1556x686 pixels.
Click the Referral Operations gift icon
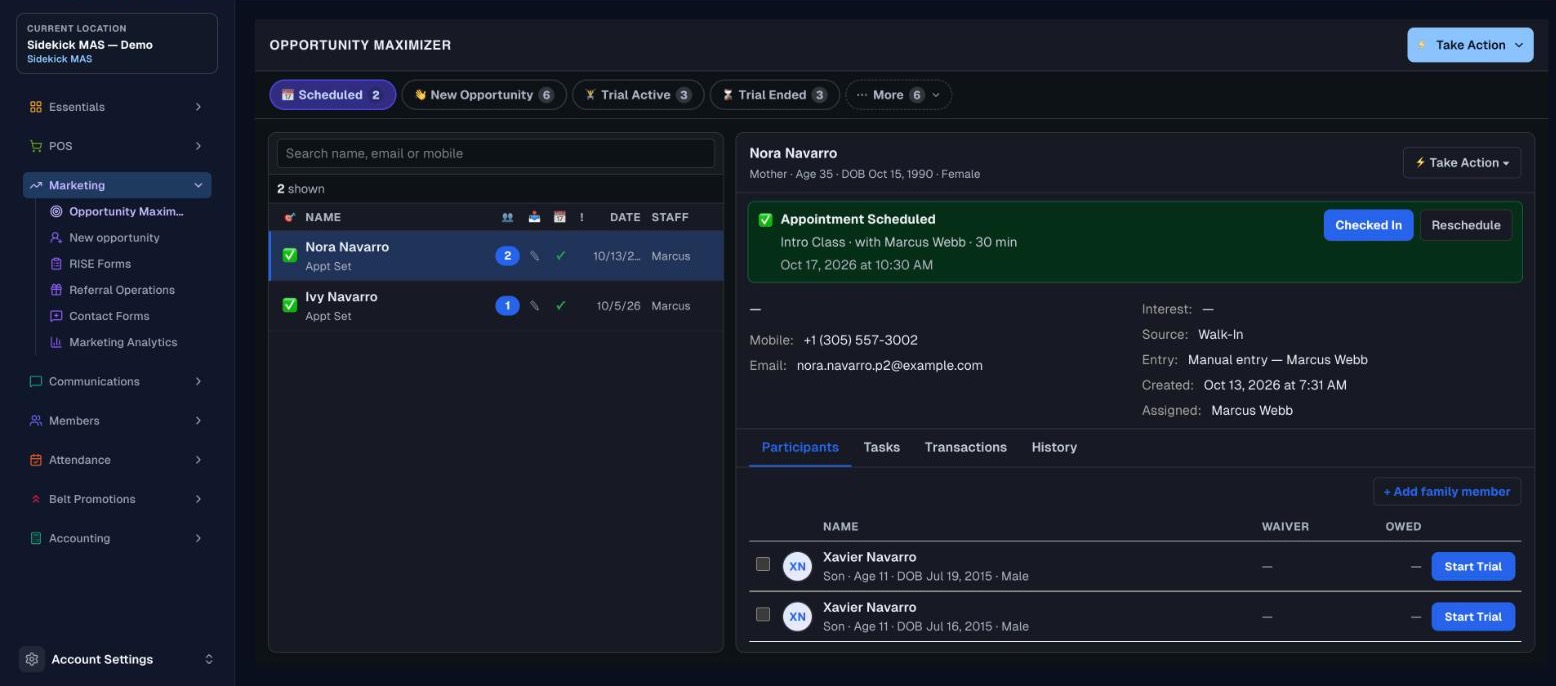click(56, 290)
